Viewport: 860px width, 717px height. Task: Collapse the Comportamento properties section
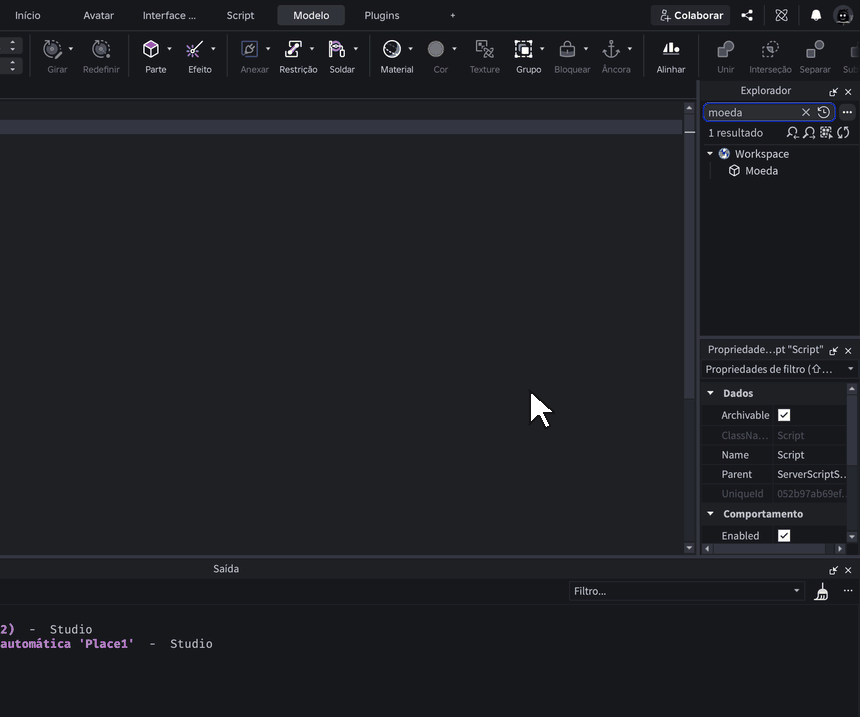(x=711, y=514)
